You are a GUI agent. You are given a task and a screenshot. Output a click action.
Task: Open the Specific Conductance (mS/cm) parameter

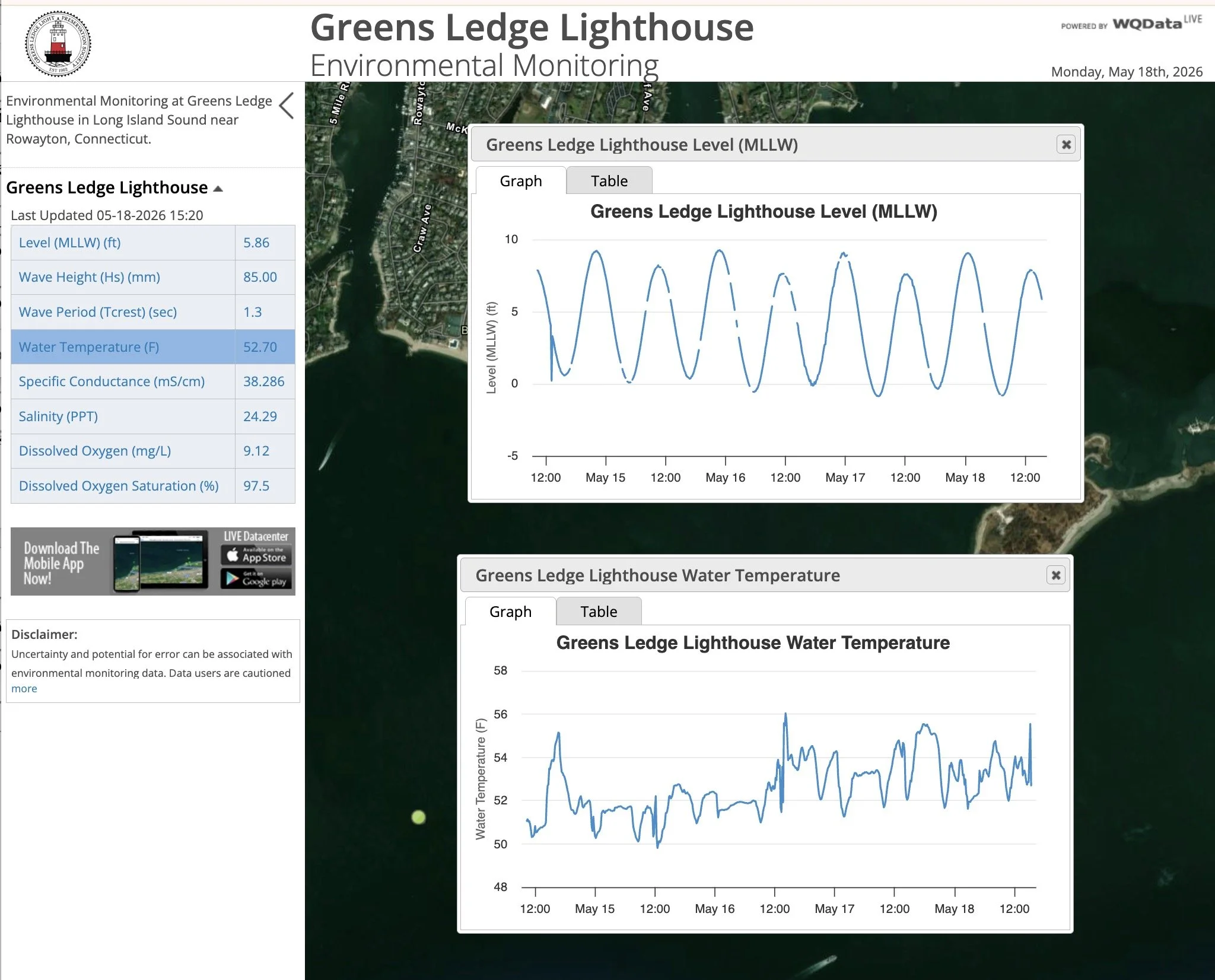coord(112,381)
